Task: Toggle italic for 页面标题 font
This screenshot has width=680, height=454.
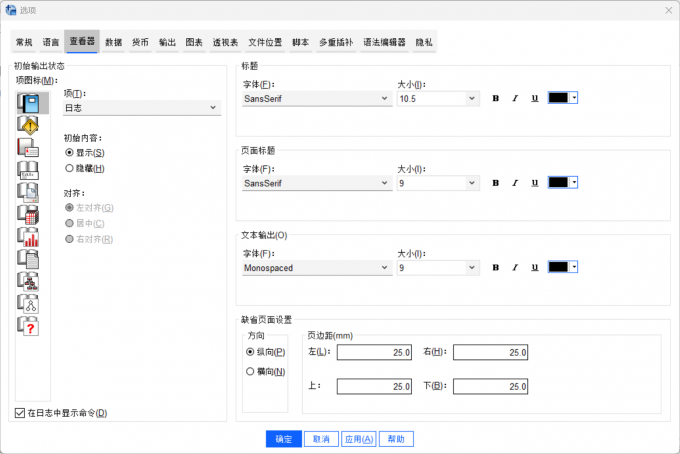Action: click(x=515, y=183)
